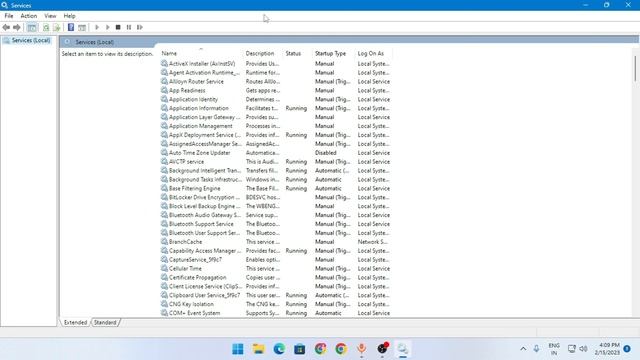Select the Application Information service

point(276,108)
